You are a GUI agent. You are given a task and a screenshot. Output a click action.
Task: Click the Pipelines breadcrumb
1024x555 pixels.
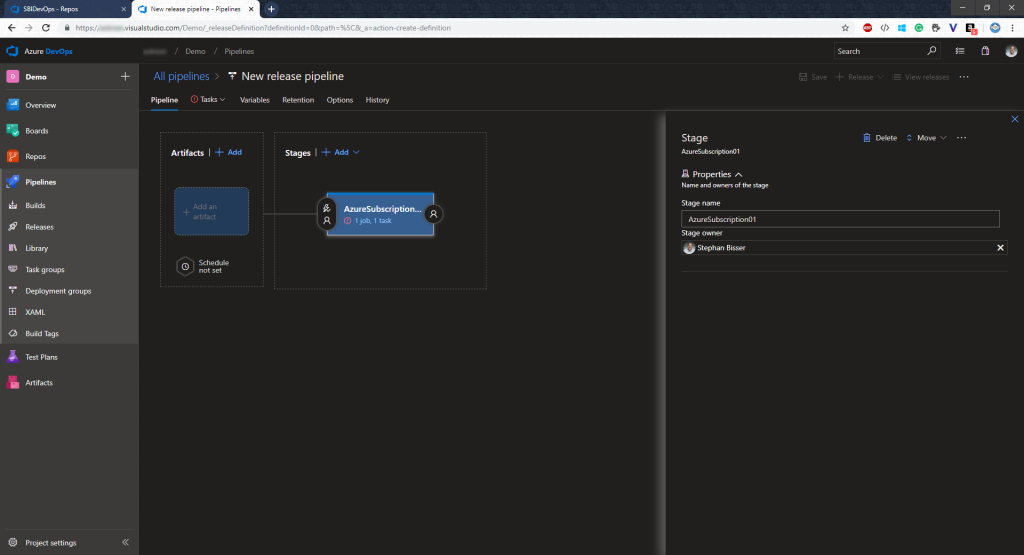239,51
